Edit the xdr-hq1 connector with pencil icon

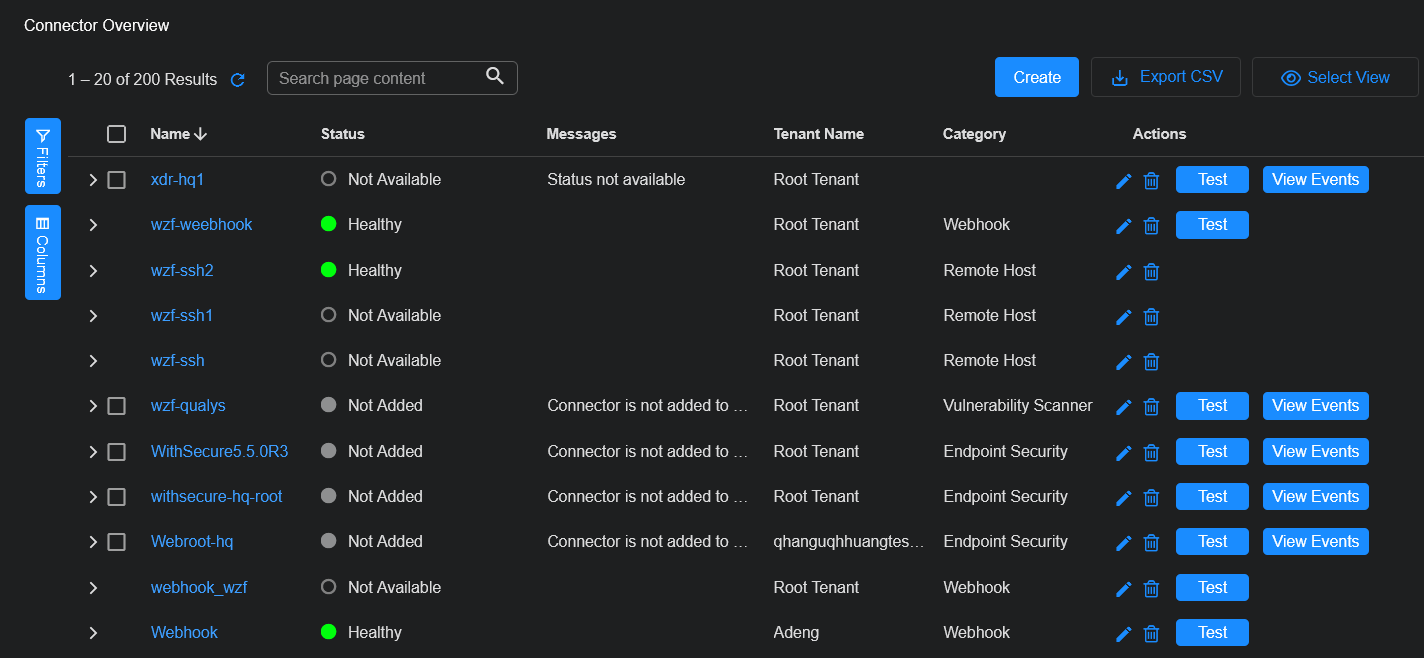click(x=1123, y=181)
